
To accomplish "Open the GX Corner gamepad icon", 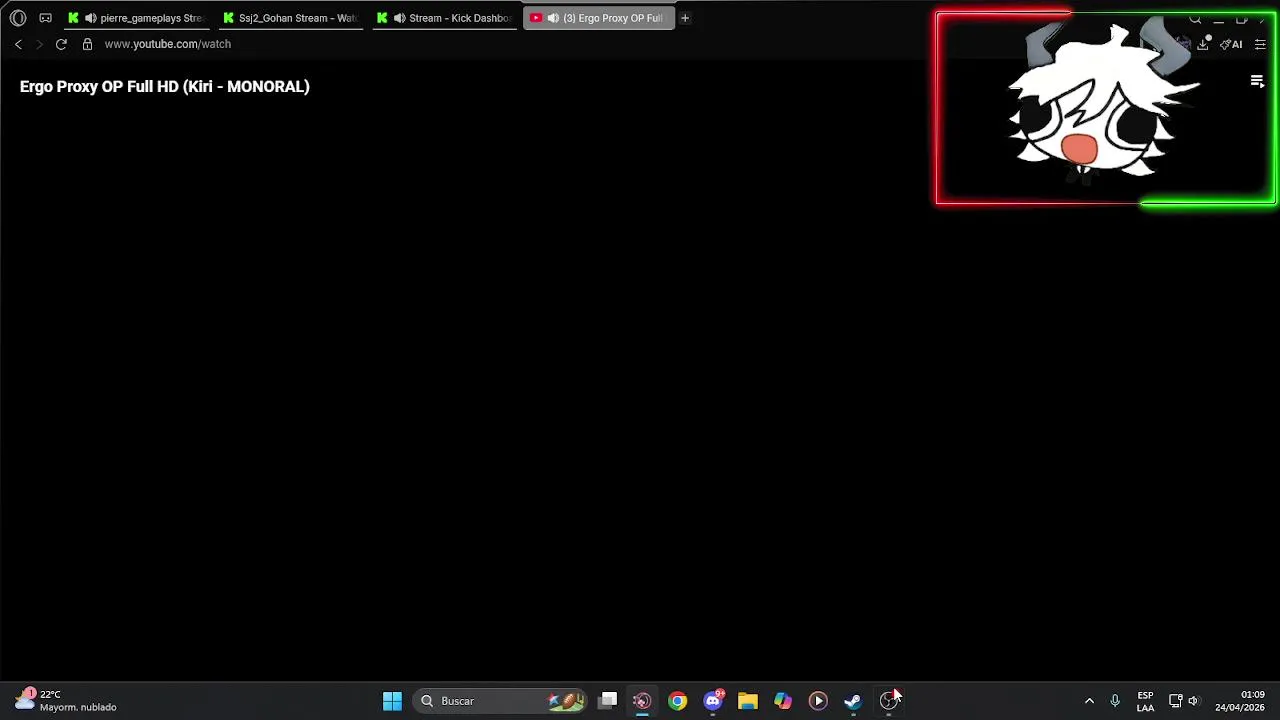I will (45, 18).
